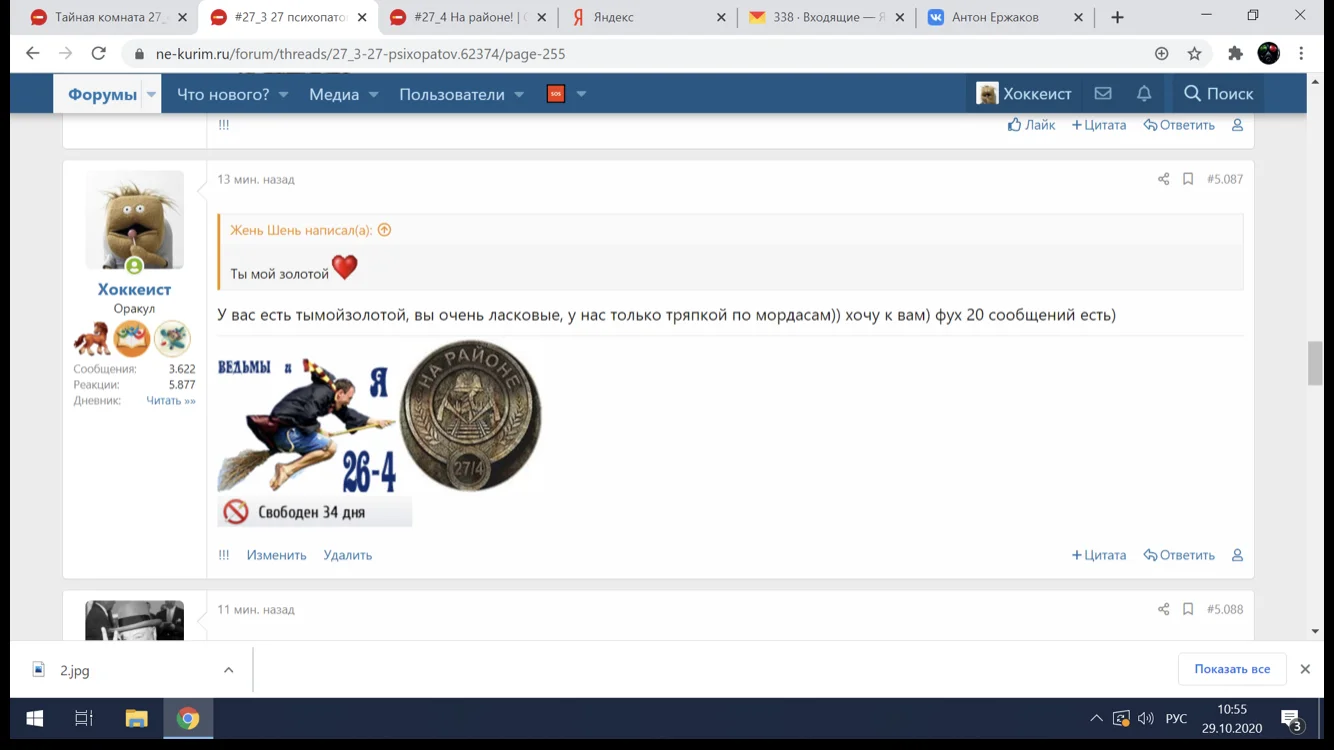1334x750 pixels.
Task: Quote post #5.087 with +Цитата
Action: (x=1099, y=555)
